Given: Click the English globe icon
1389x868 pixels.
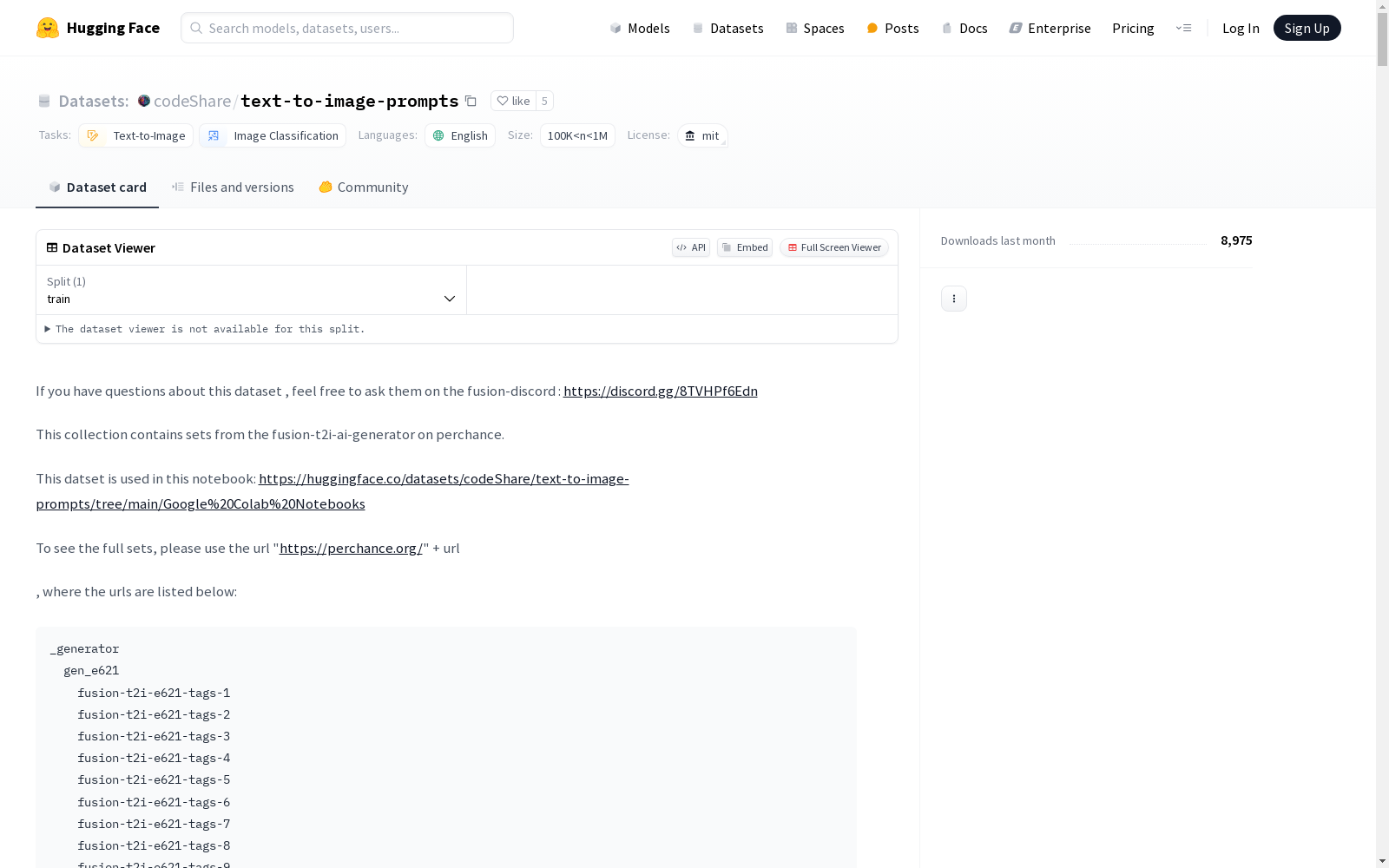Looking at the screenshot, I should coord(438,135).
